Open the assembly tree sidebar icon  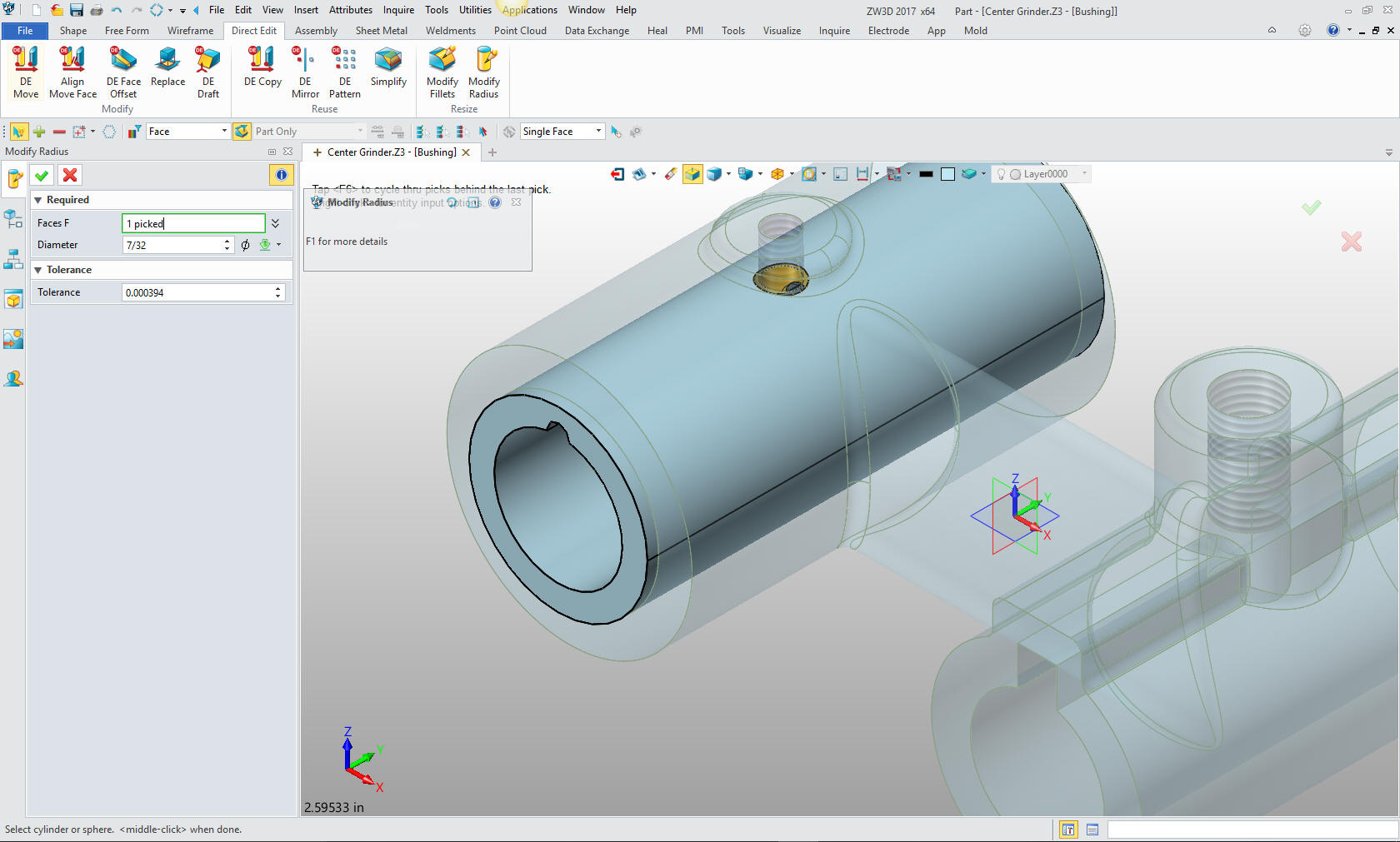coord(13,259)
